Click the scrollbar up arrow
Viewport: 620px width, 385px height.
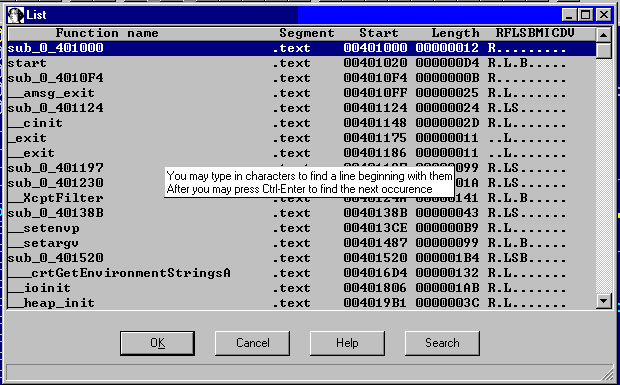[x=603, y=35]
